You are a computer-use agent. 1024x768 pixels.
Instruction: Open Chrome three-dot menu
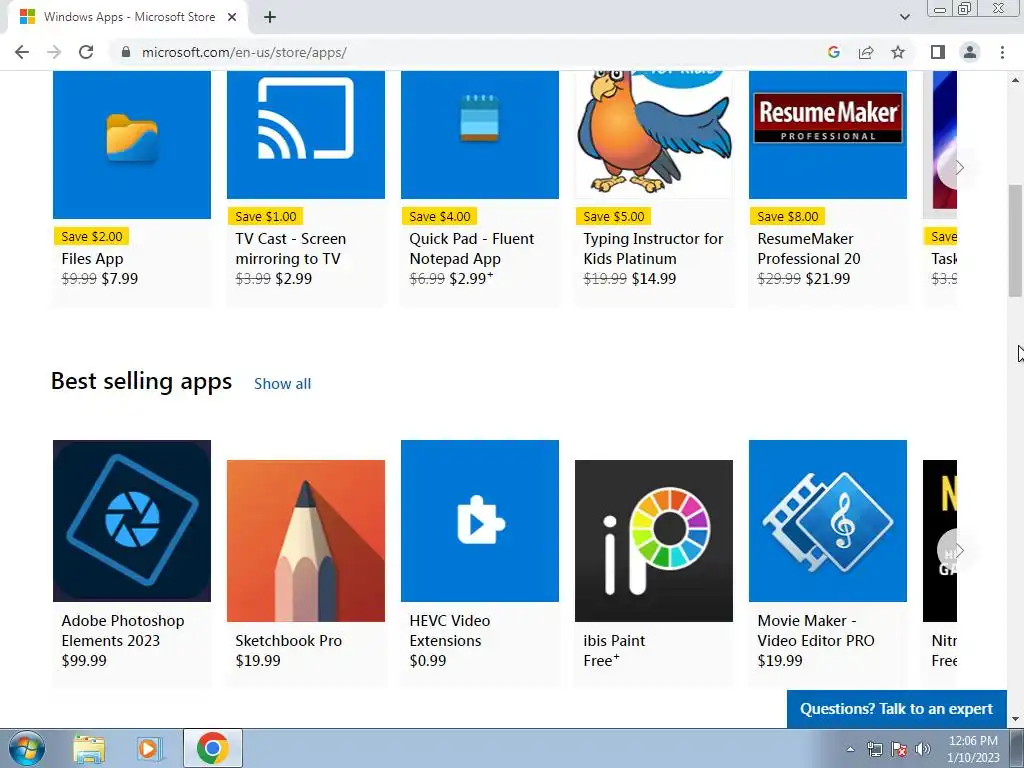click(1002, 52)
